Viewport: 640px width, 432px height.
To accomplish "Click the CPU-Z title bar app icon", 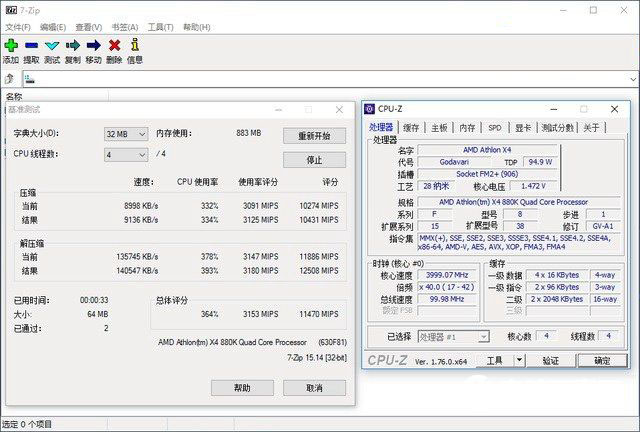I will point(369,109).
